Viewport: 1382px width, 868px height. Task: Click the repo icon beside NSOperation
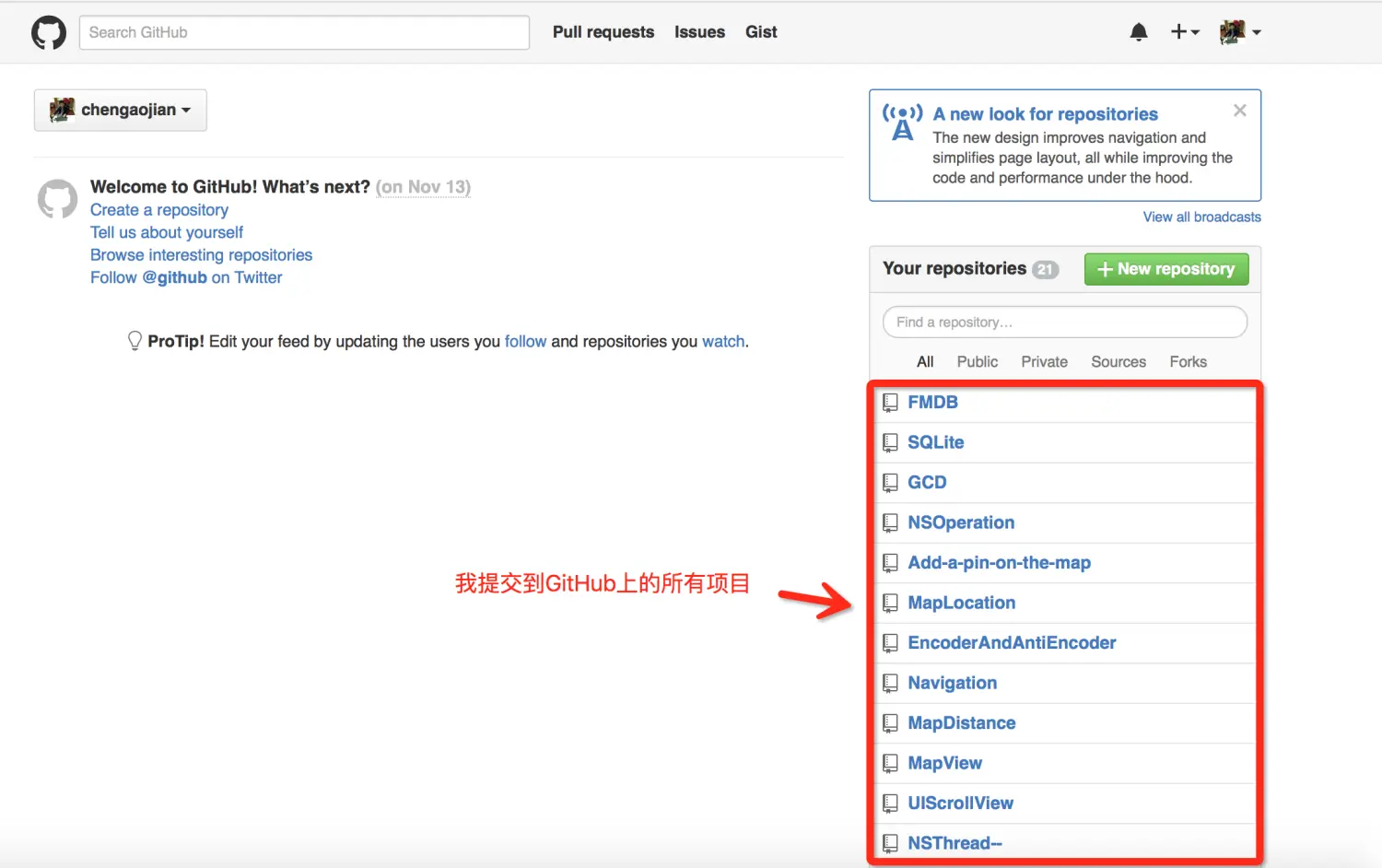(890, 523)
